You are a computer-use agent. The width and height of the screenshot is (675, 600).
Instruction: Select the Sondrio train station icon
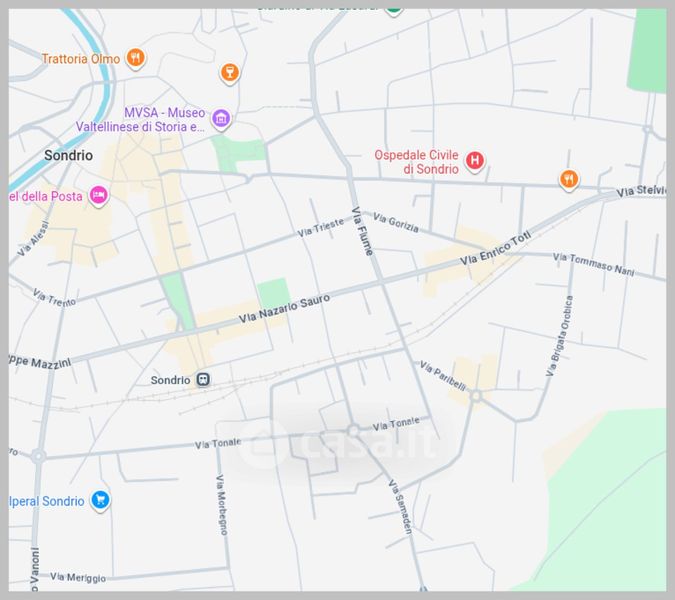click(x=204, y=380)
